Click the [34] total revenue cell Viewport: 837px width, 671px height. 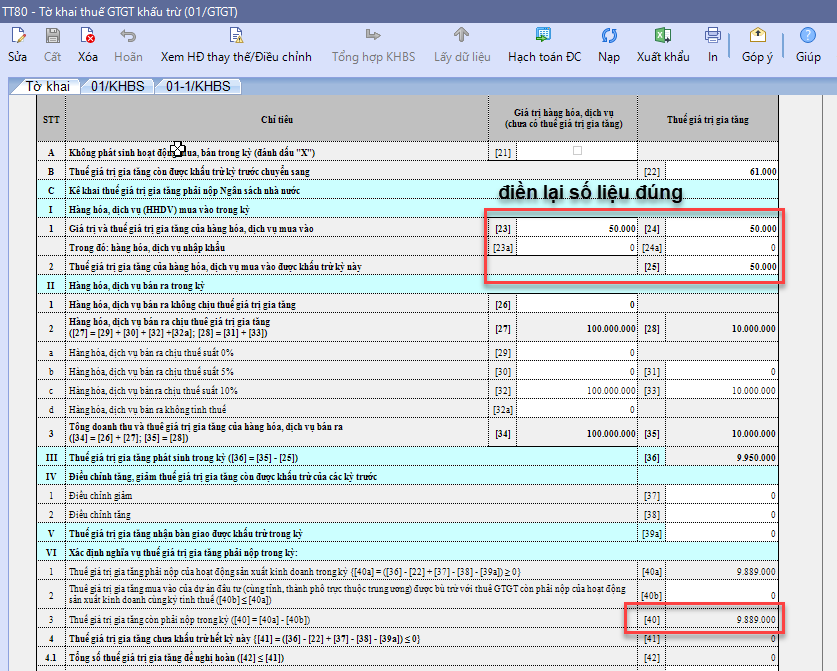tap(577, 433)
